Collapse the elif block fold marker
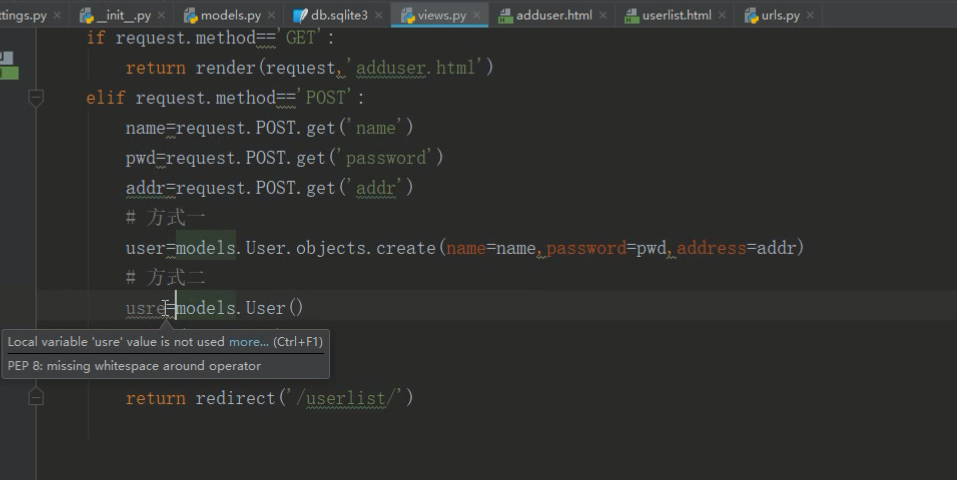Viewport: 957px width, 480px height. [36, 97]
